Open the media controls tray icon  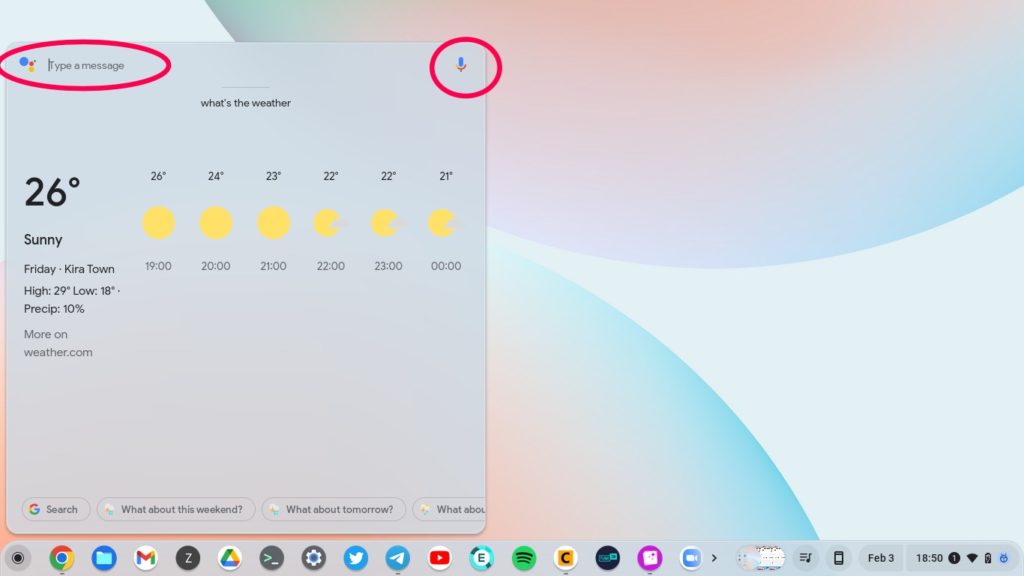pyautogui.click(x=806, y=558)
